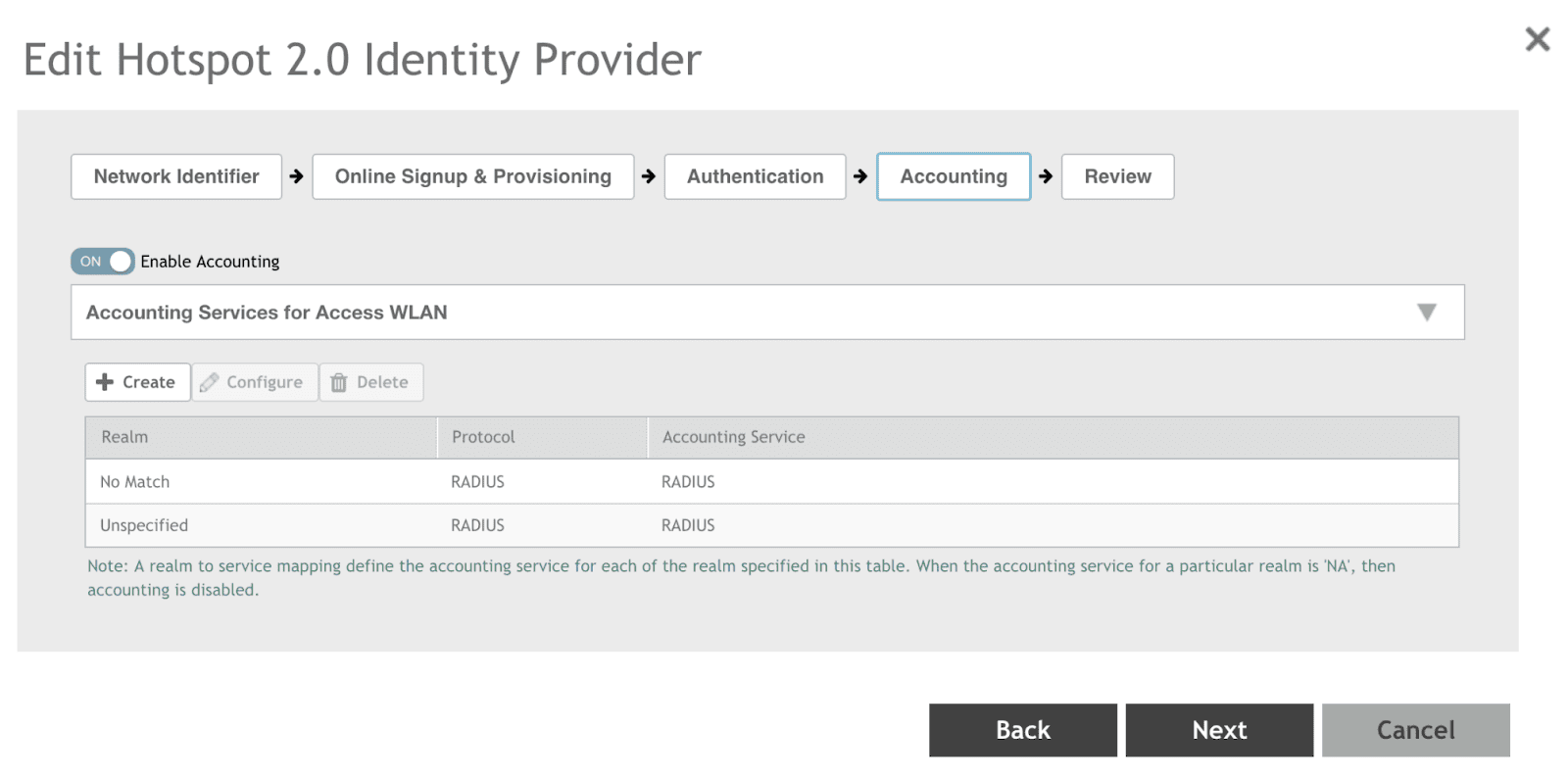The width and height of the screenshot is (1568, 777).
Task: Collapse Accounting Services for Access WLAN section
Action: click(767, 313)
